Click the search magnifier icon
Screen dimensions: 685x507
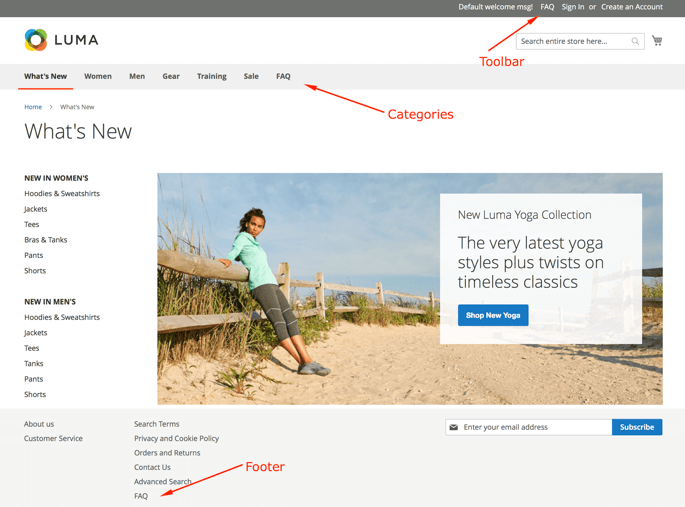635,41
